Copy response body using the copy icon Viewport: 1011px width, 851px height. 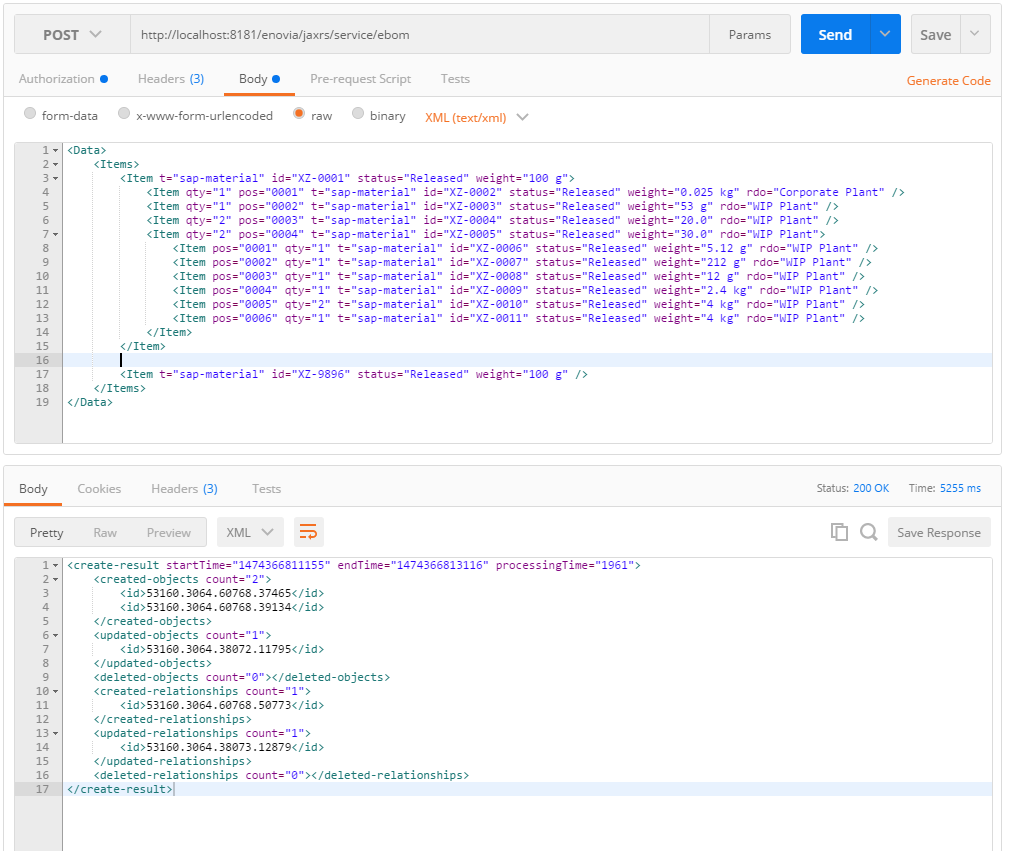tap(839, 532)
